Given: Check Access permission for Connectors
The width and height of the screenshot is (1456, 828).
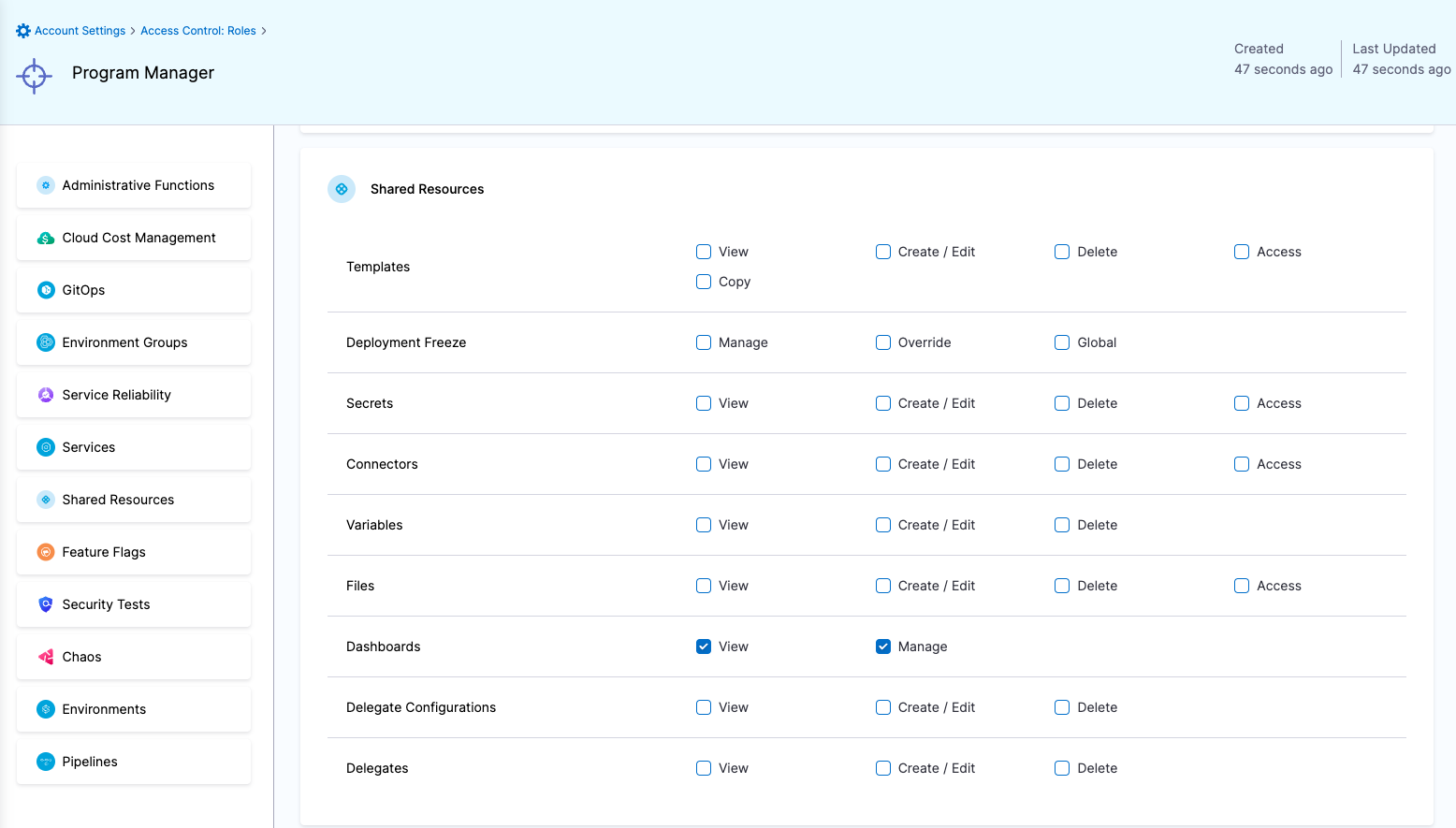Looking at the screenshot, I should point(1241,464).
